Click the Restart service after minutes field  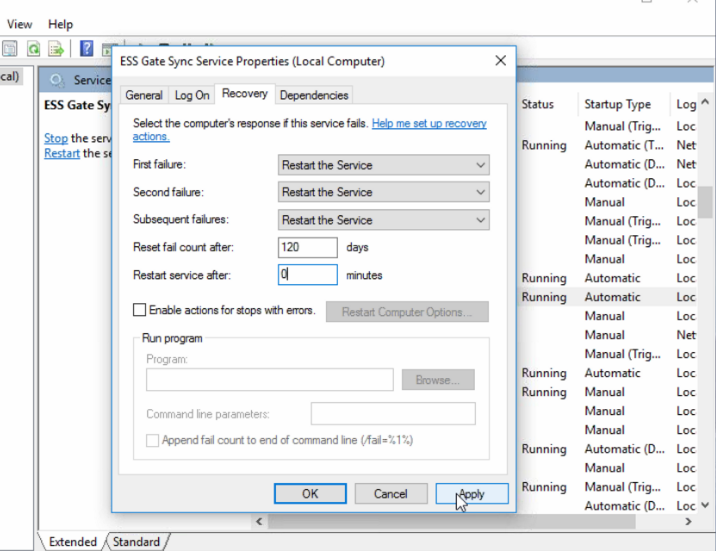[x=307, y=275]
